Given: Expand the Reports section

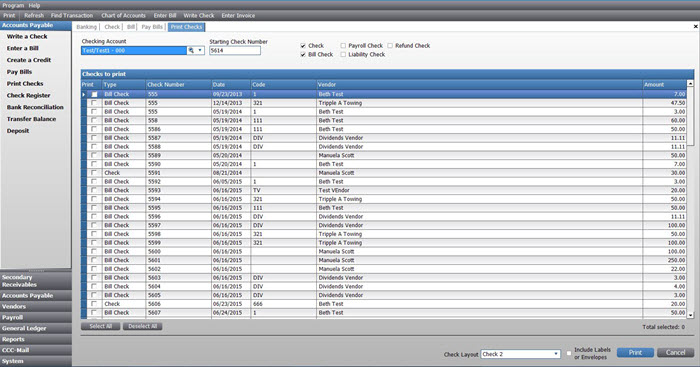Looking at the screenshot, I should pos(36,339).
